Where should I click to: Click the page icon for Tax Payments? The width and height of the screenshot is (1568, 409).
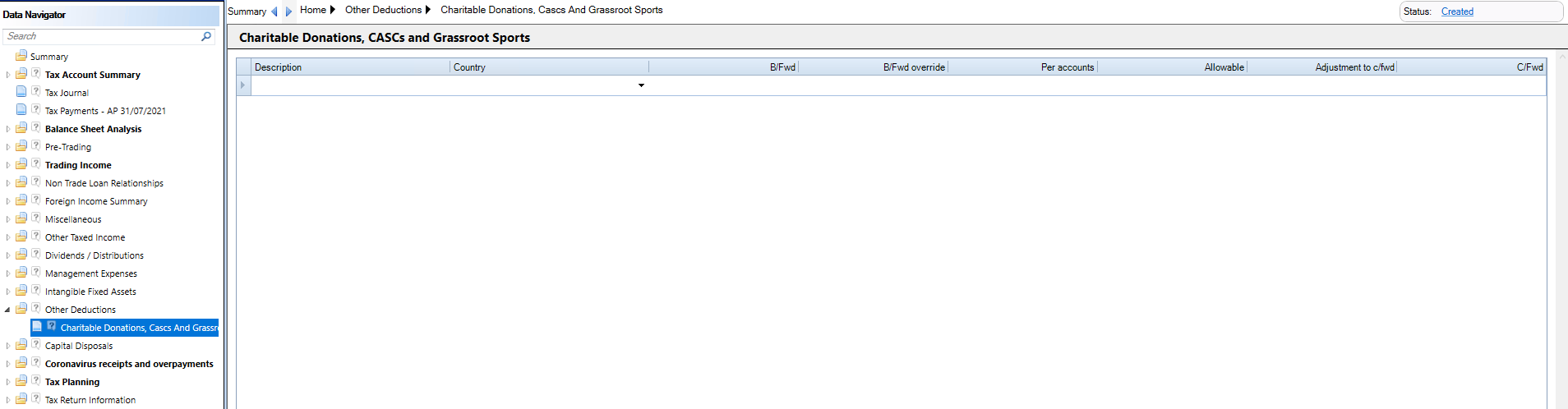tap(21, 109)
